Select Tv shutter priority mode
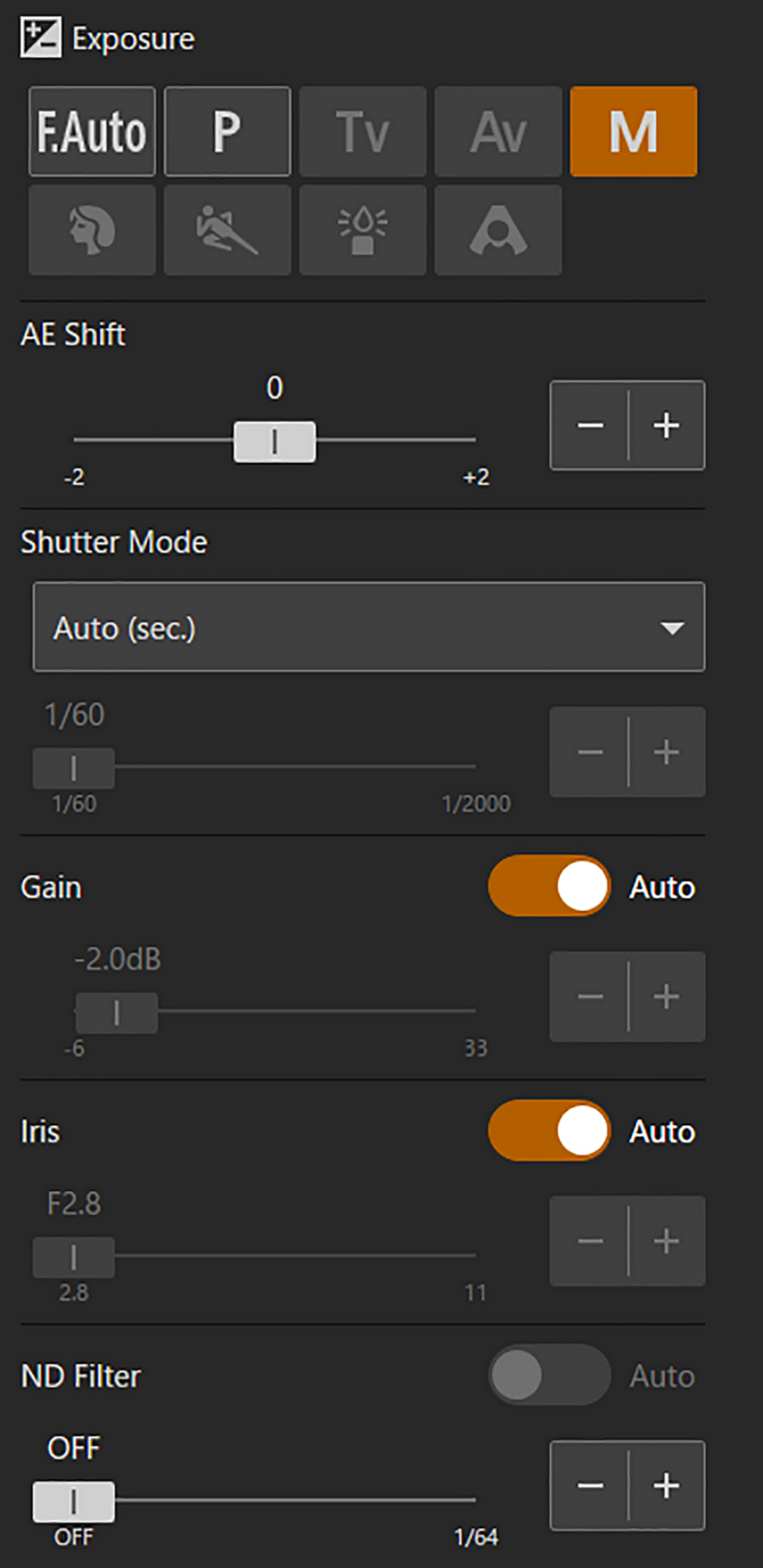 362,132
